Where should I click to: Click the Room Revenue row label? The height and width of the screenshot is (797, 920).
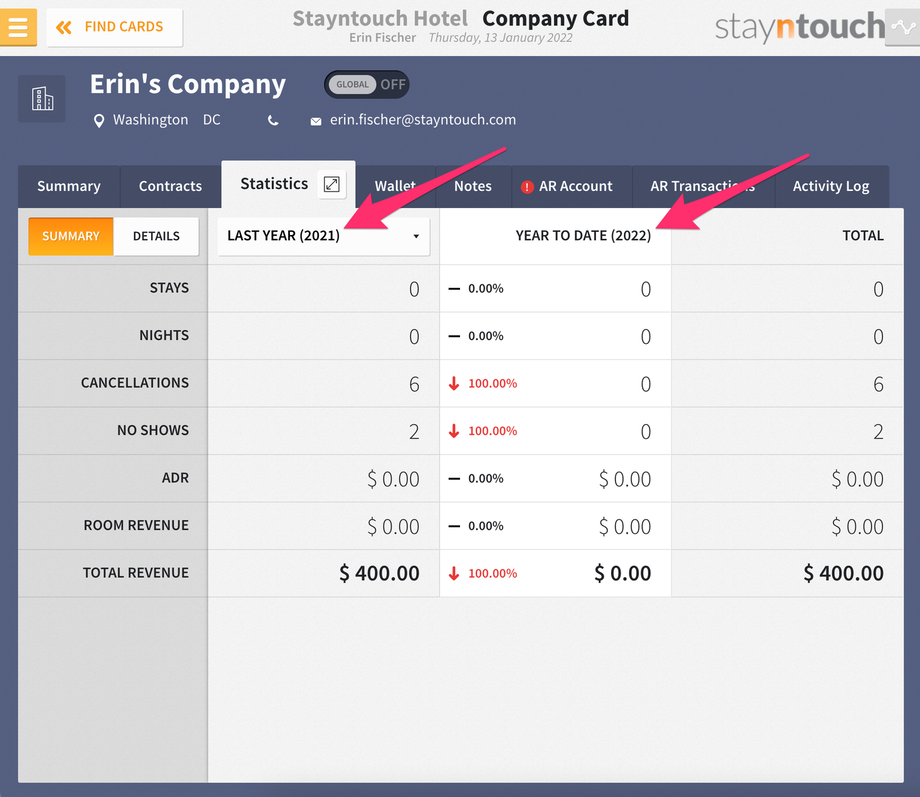tap(136, 526)
